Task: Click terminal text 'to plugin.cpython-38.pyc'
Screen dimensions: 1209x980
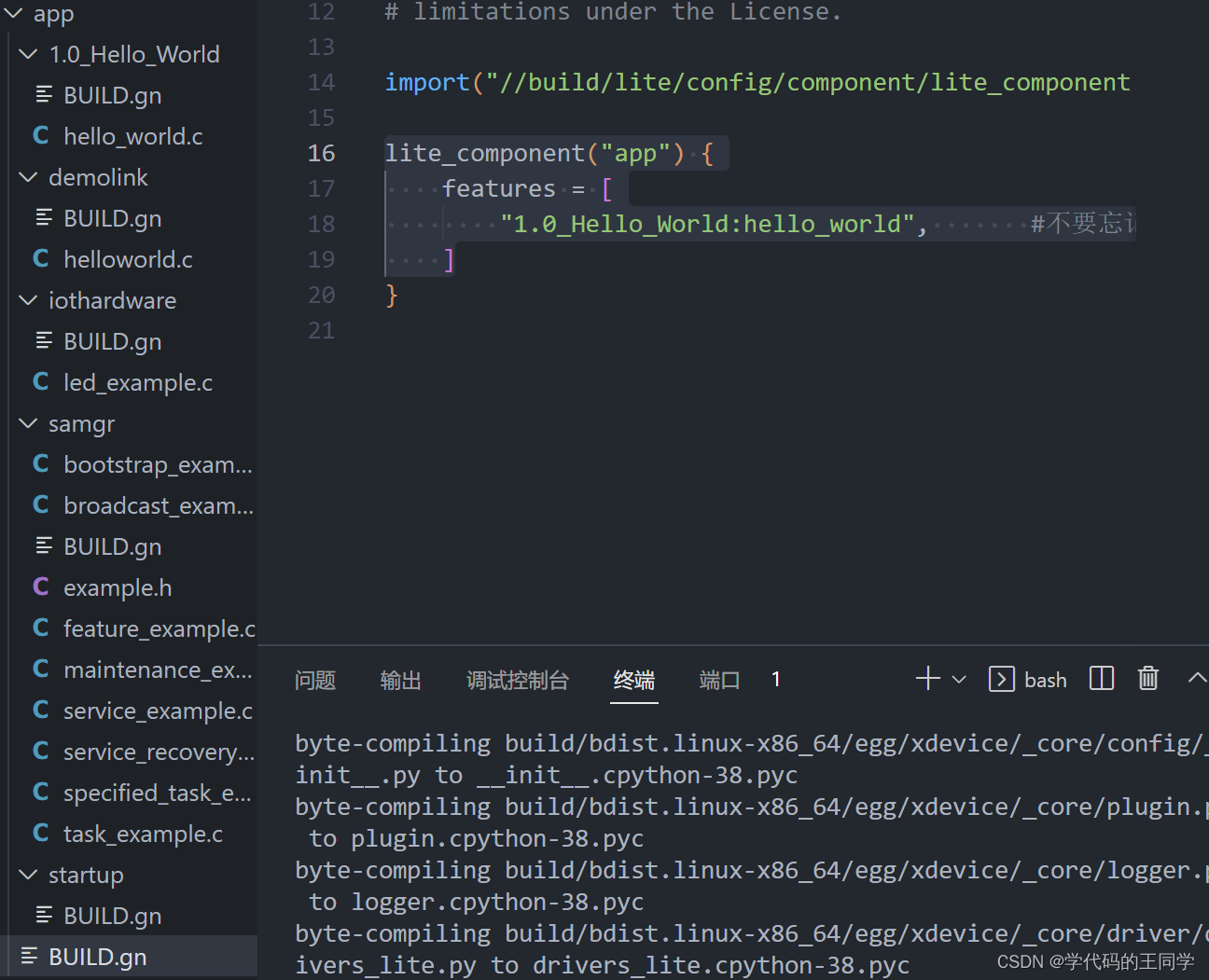Action: [477, 838]
